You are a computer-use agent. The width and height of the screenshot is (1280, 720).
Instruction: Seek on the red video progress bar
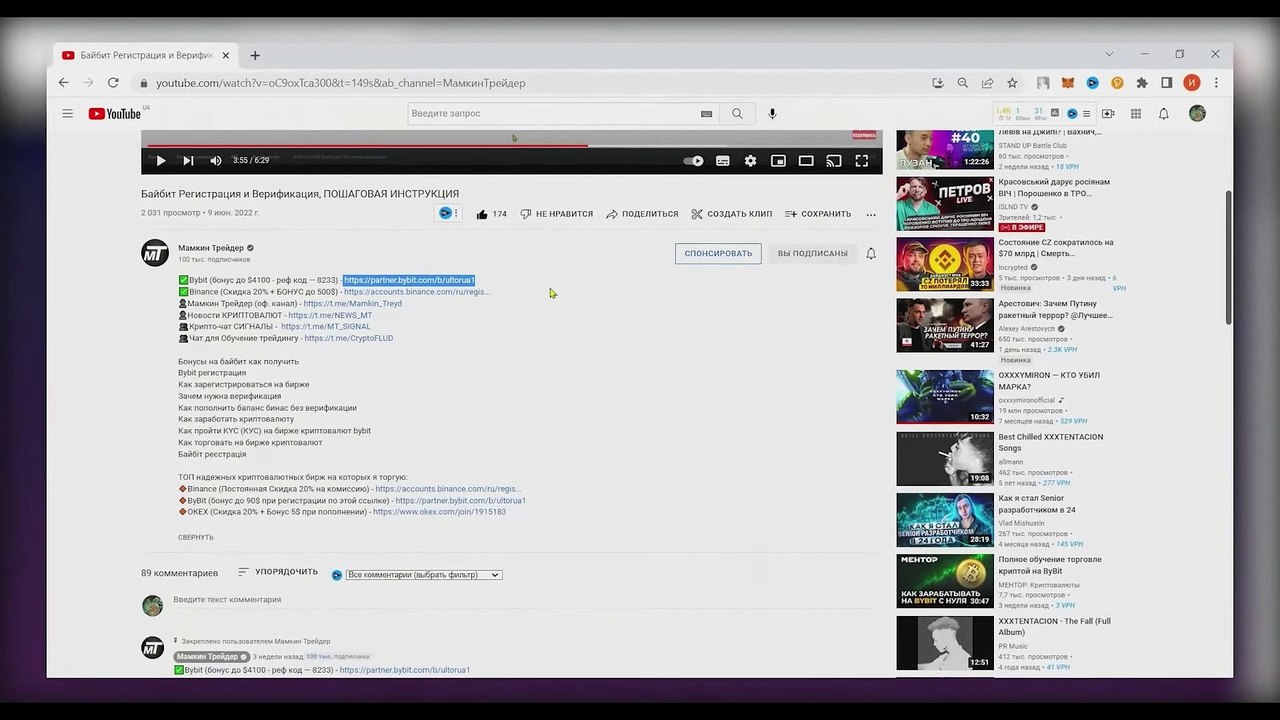pos(512,146)
